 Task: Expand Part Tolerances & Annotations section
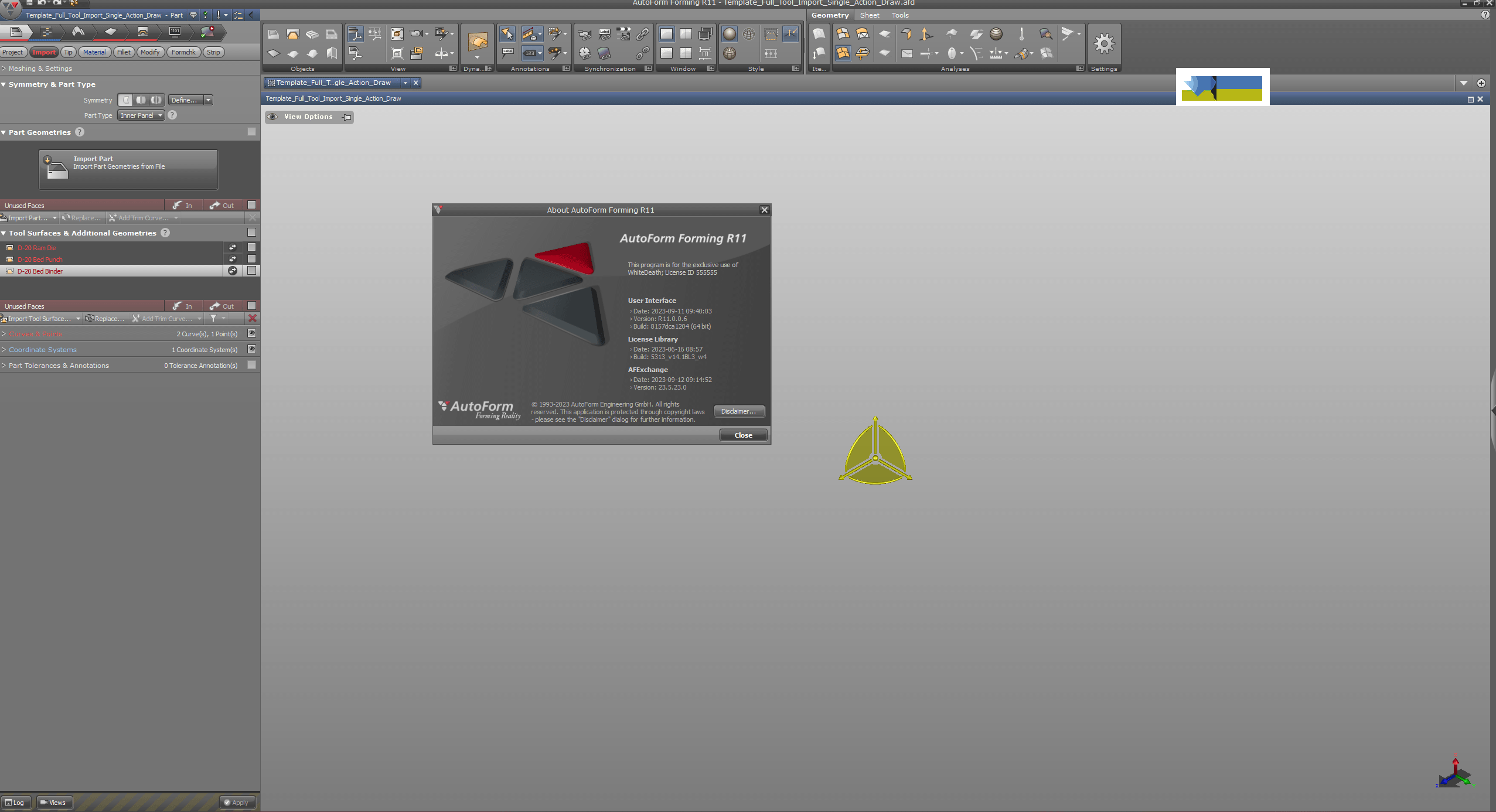pyautogui.click(x=4, y=365)
